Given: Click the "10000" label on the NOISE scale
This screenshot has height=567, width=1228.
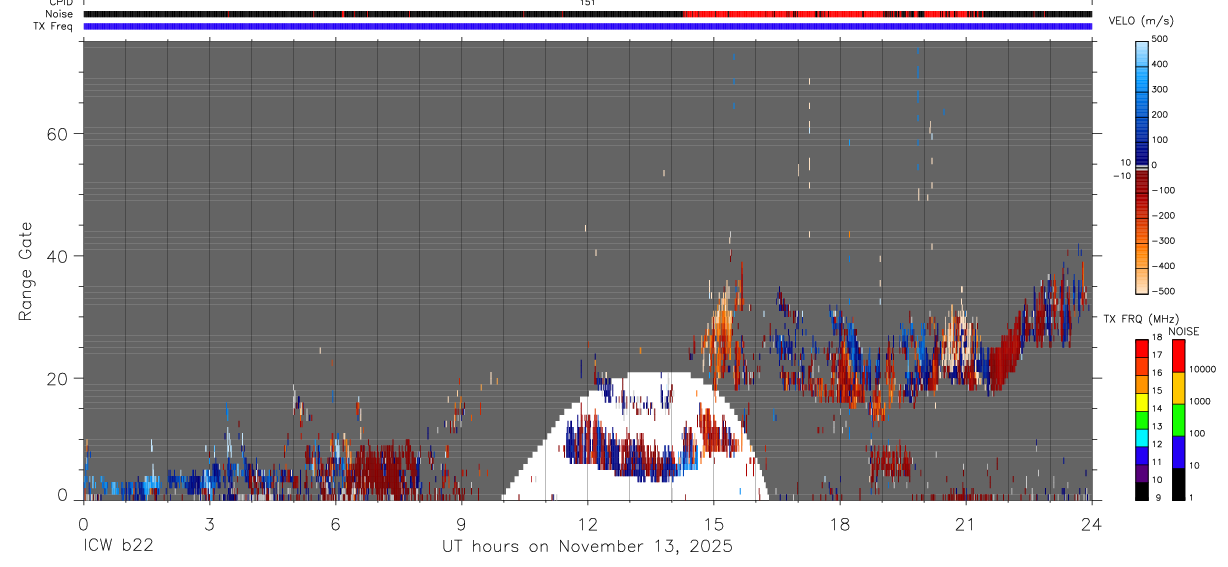Looking at the screenshot, I should tap(1202, 369).
